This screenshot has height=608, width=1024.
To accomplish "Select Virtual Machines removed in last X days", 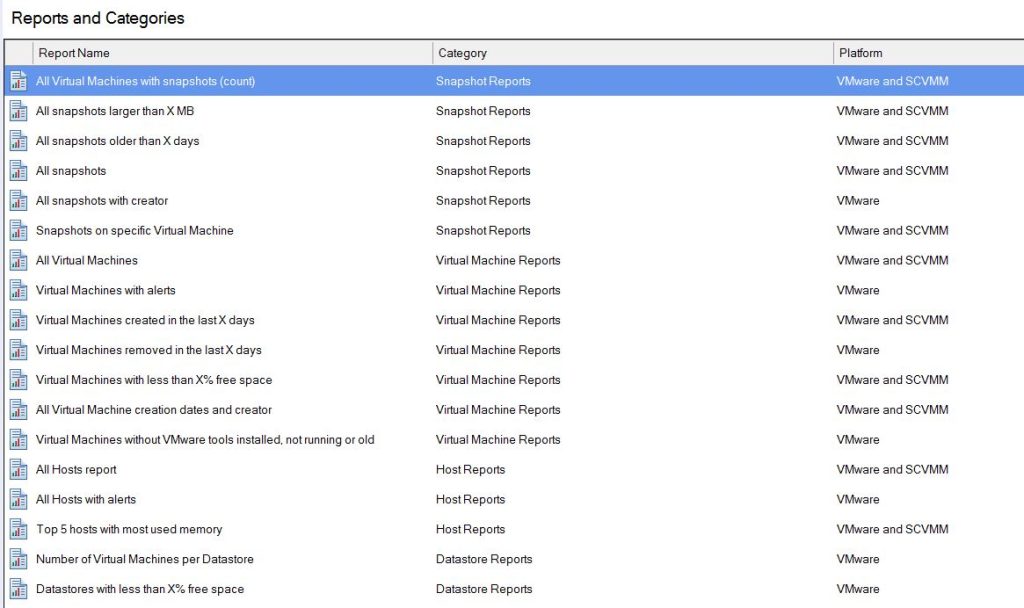I will [148, 351].
